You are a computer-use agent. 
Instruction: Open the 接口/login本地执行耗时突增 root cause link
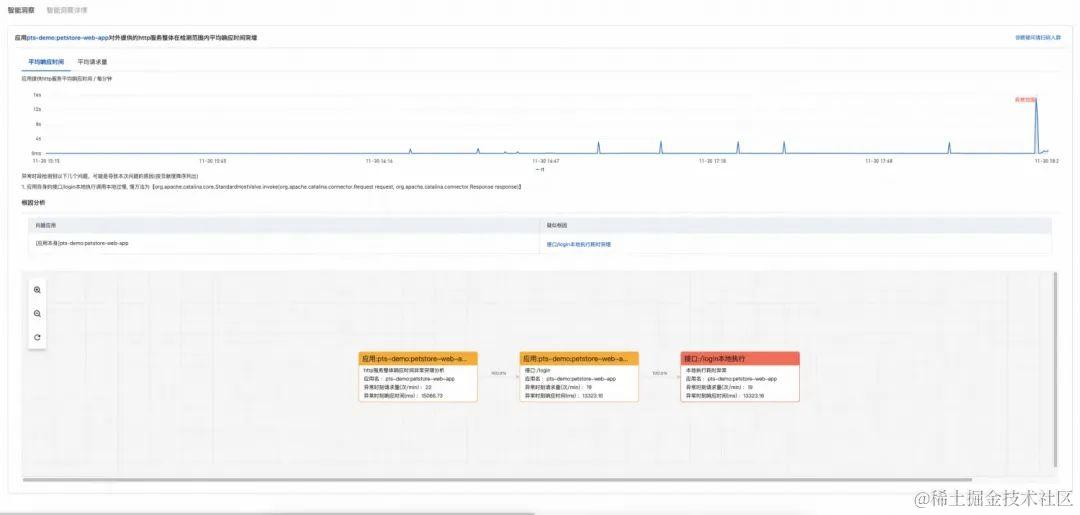[x=579, y=244]
